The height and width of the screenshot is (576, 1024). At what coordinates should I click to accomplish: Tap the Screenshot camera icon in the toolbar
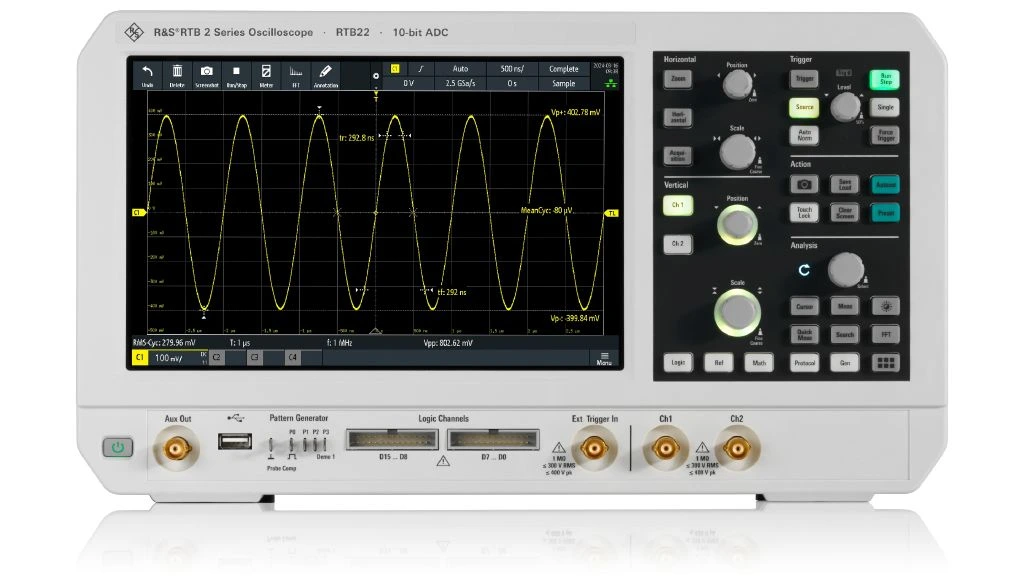pyautogui.click(x=206, y=75)
